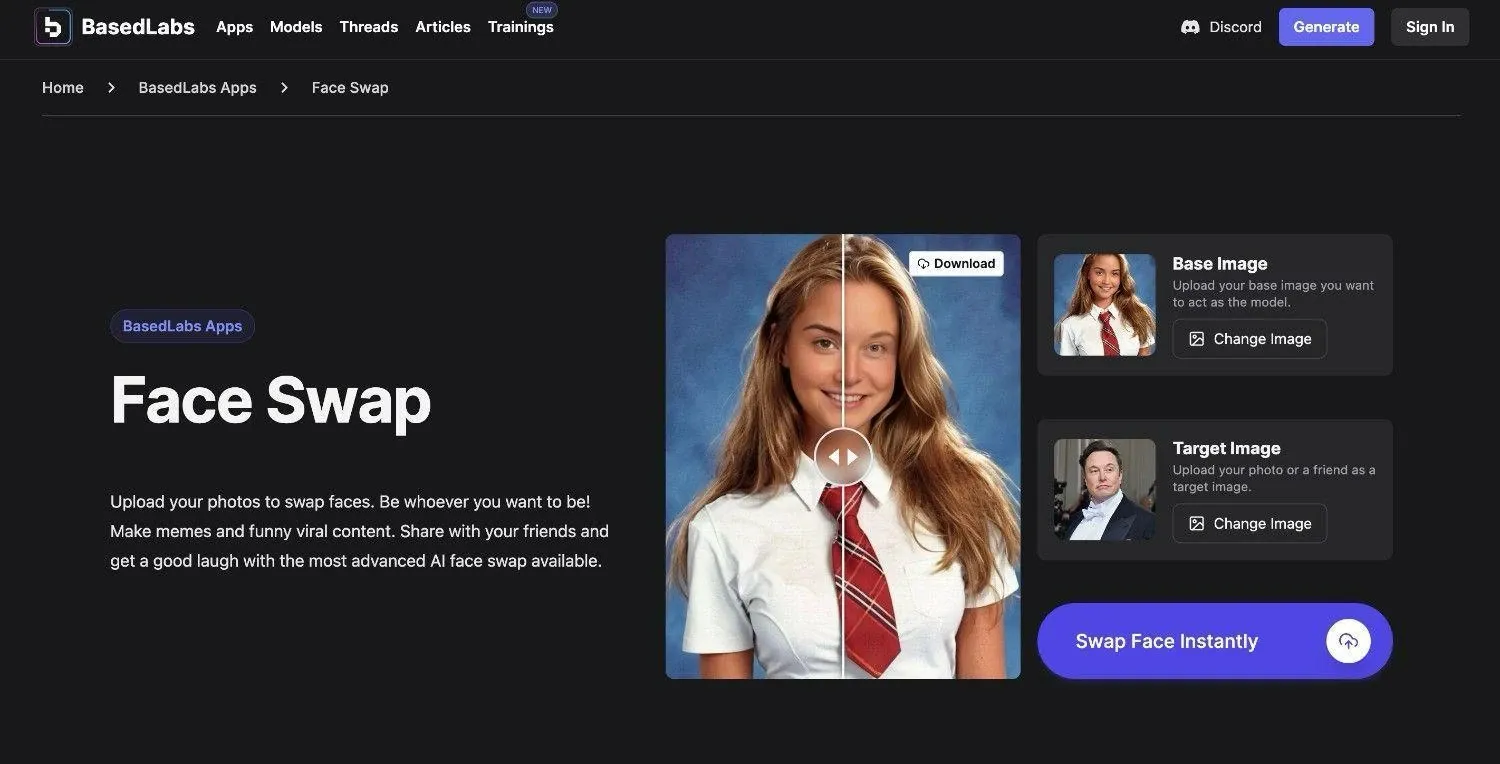Click the BasedLabs brand name text

tap(138, 27)
